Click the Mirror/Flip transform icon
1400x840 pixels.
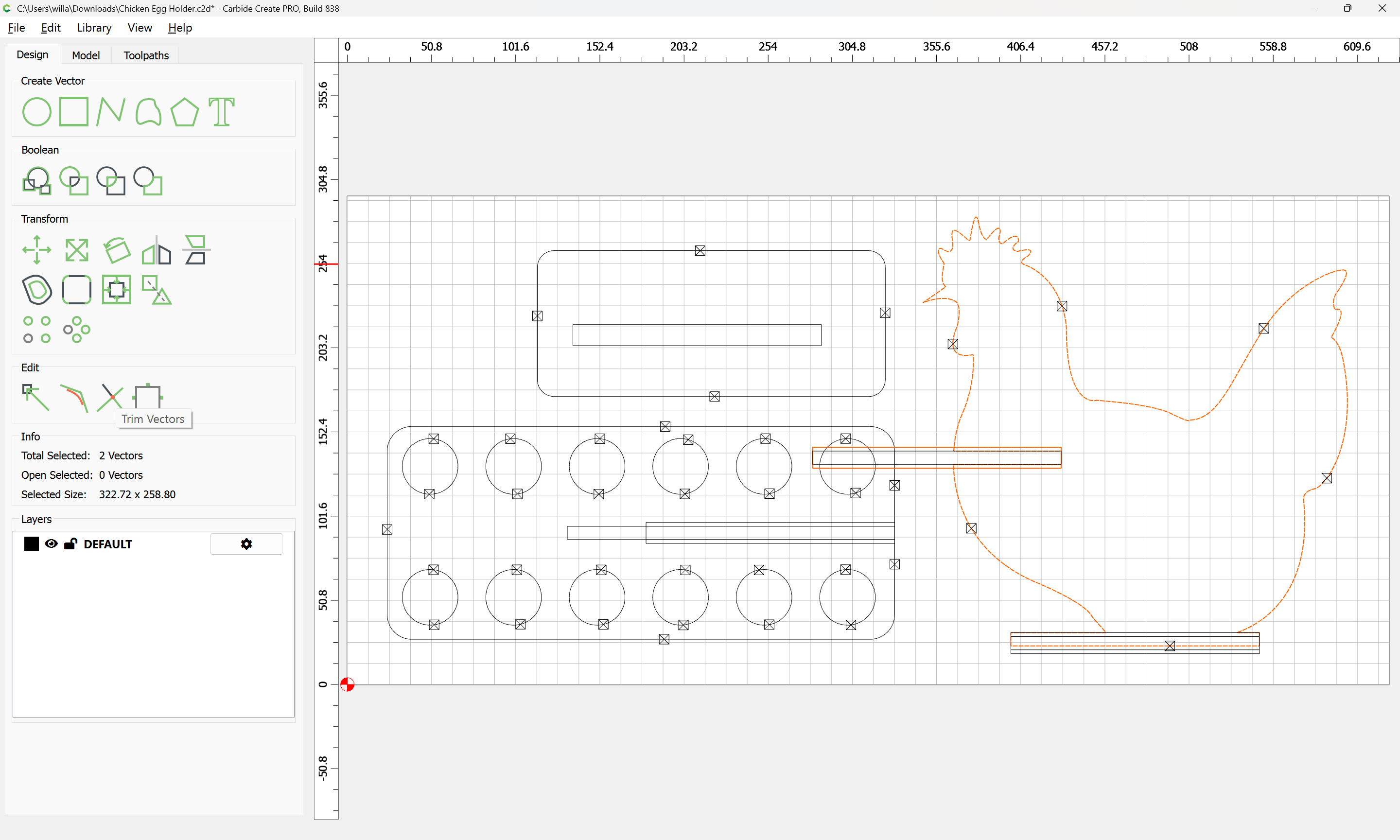click(x=156, y=250)
